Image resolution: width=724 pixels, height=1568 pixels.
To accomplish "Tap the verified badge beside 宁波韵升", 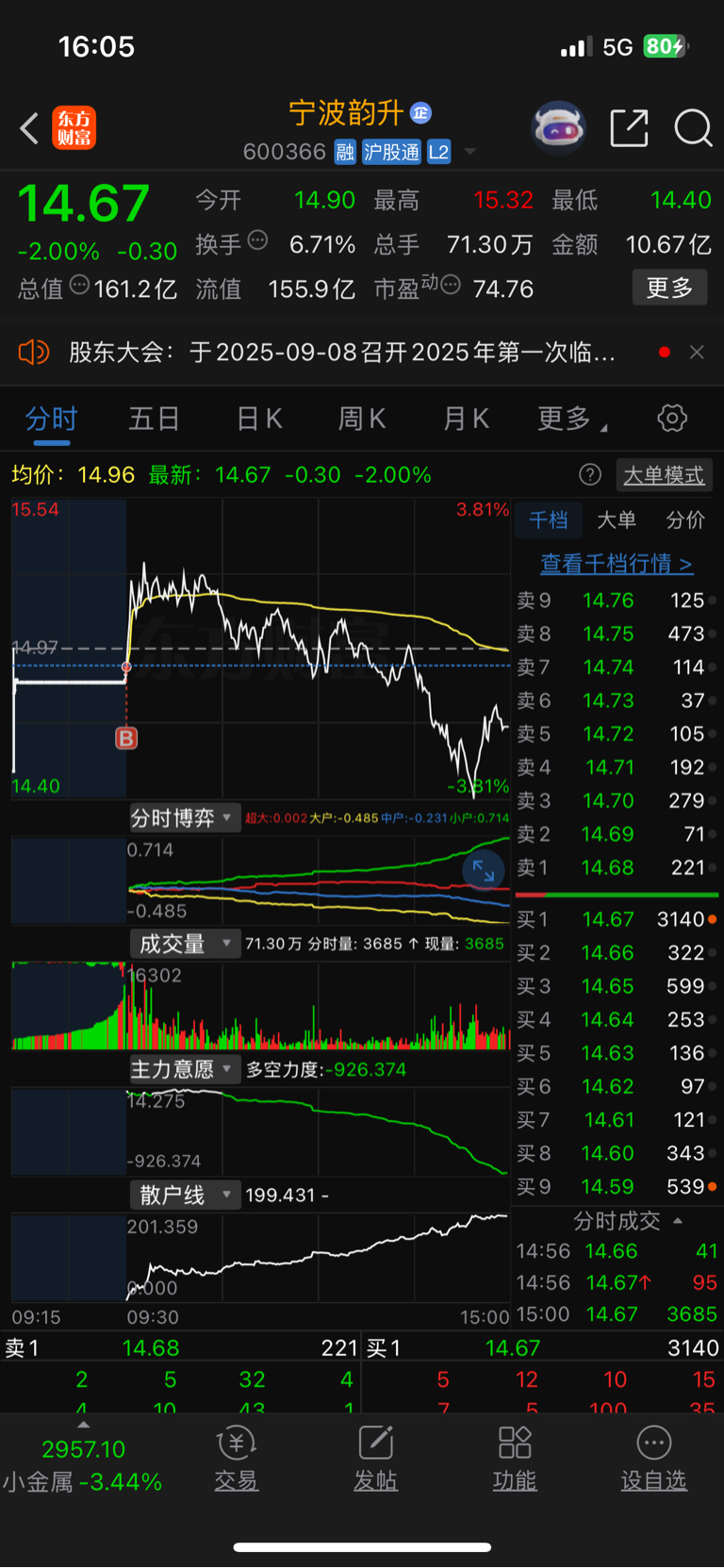I will click(420, 113).
